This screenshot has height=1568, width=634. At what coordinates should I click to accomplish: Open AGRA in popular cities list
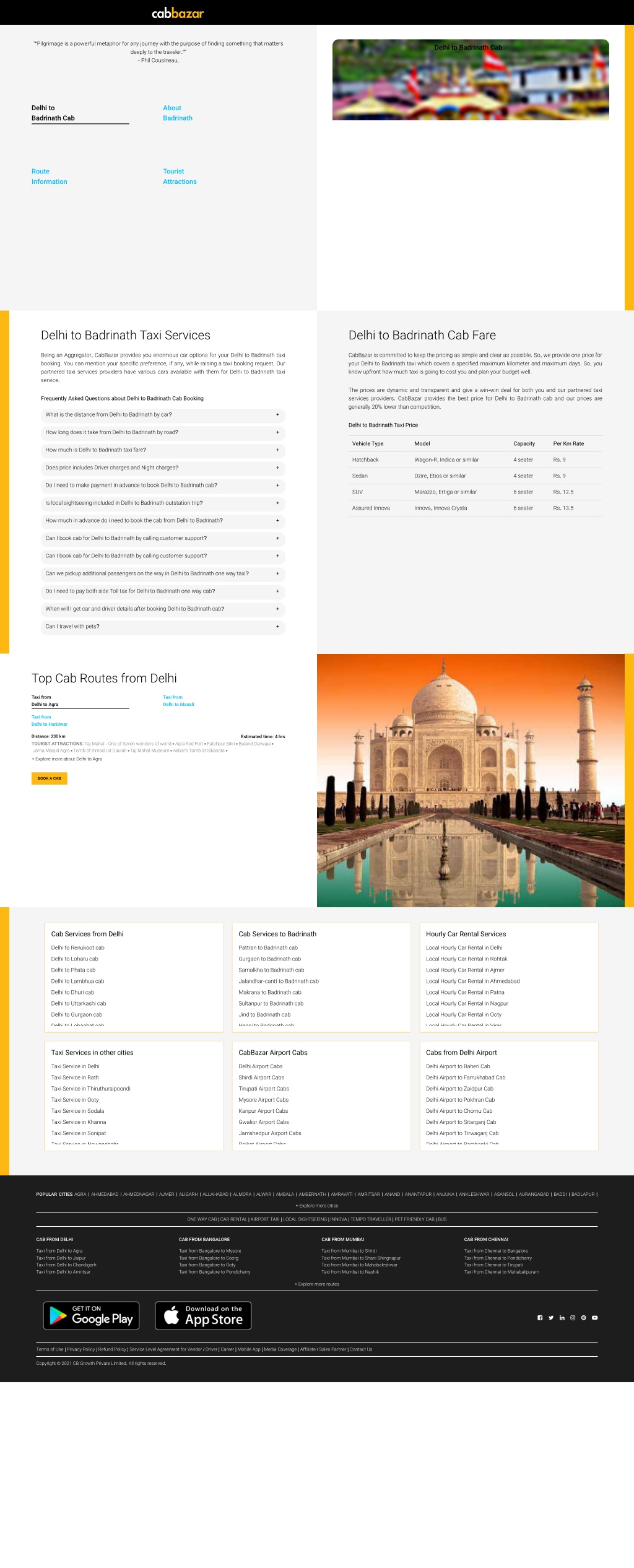(80, 1195)
